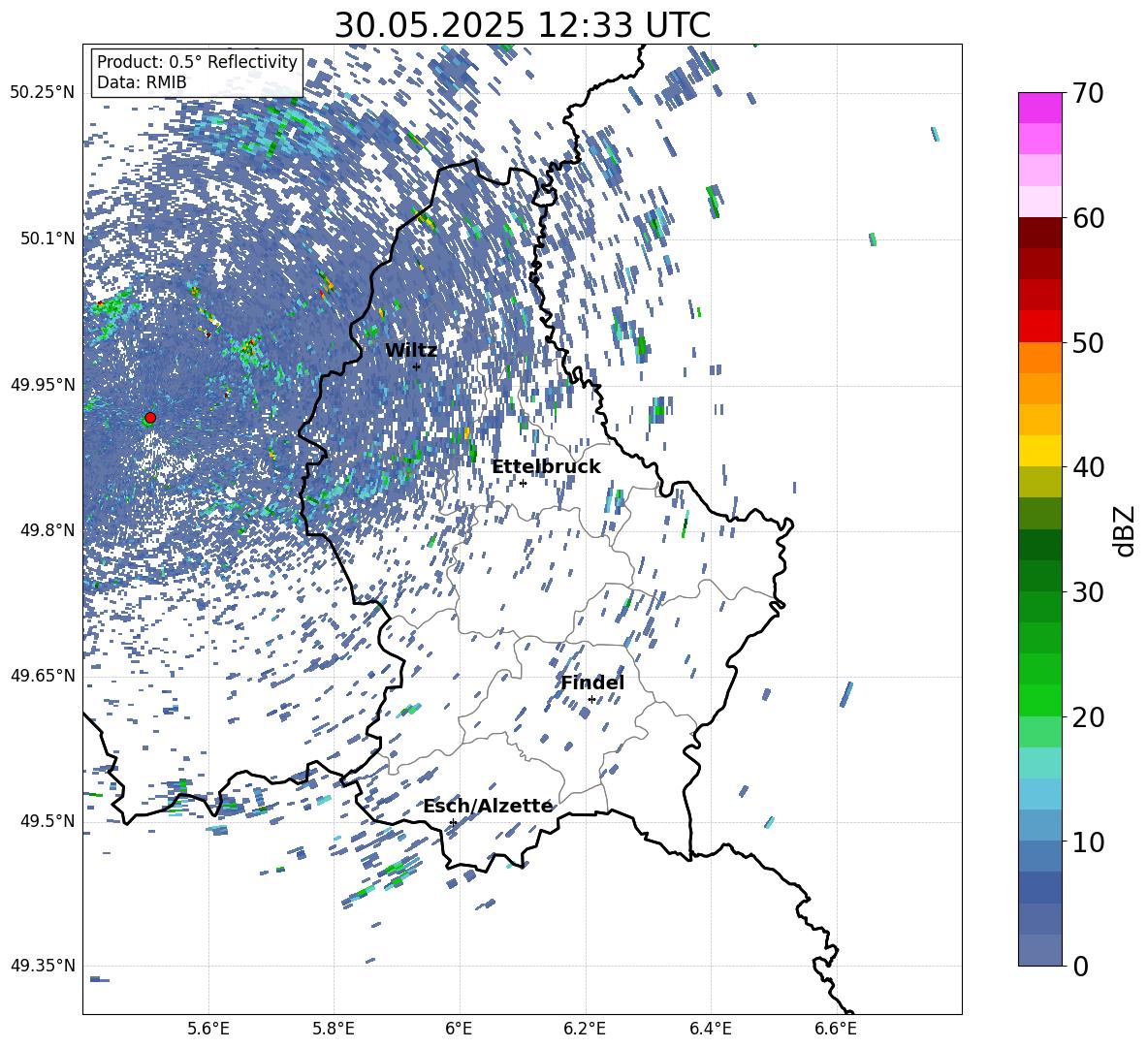Image resolution: width=1148 pixels, height=1048 pixels.
Task: Click the Esch/Alzette city label
Action: 488,806
